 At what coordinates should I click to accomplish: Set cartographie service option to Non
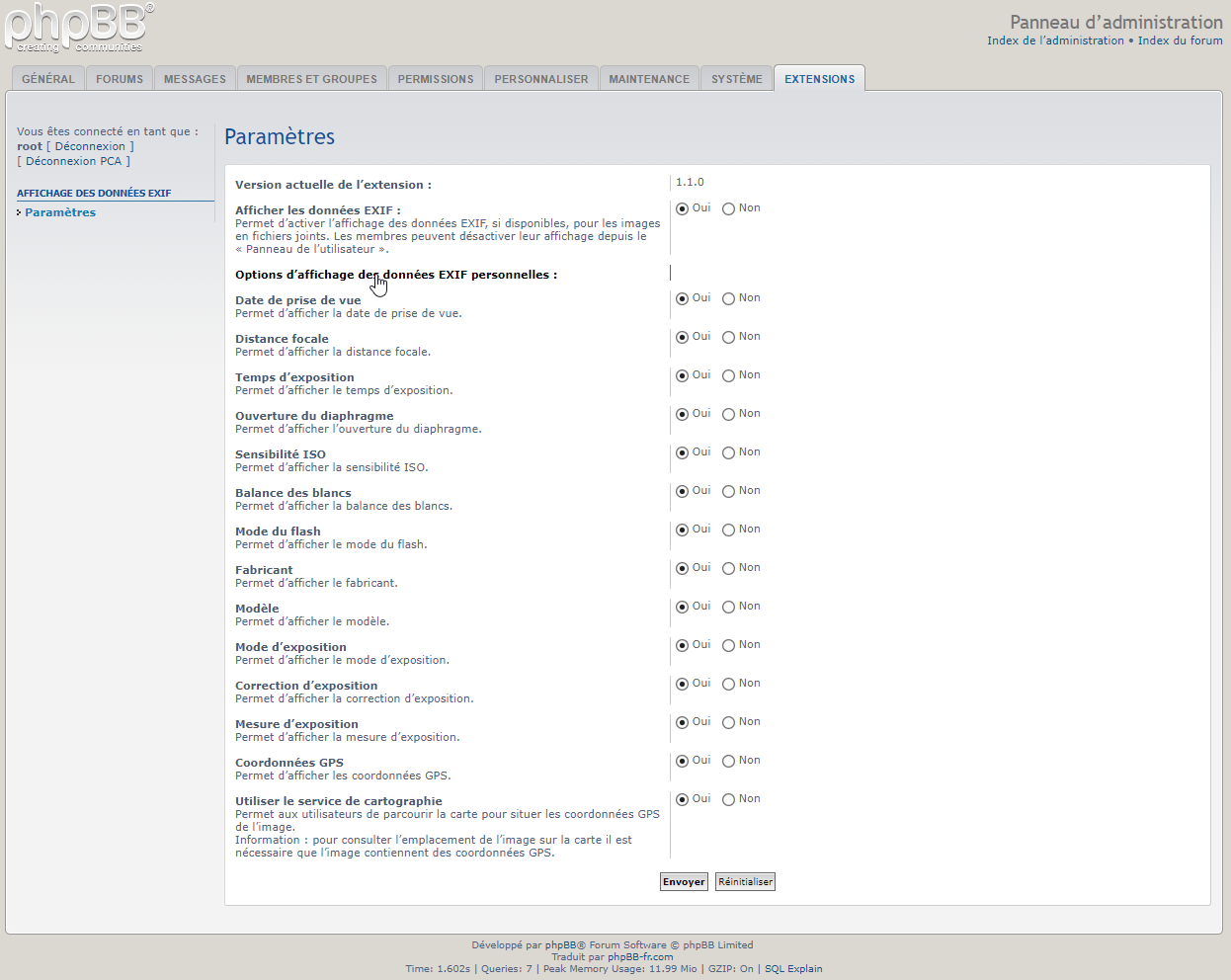[x=728, y=800]
